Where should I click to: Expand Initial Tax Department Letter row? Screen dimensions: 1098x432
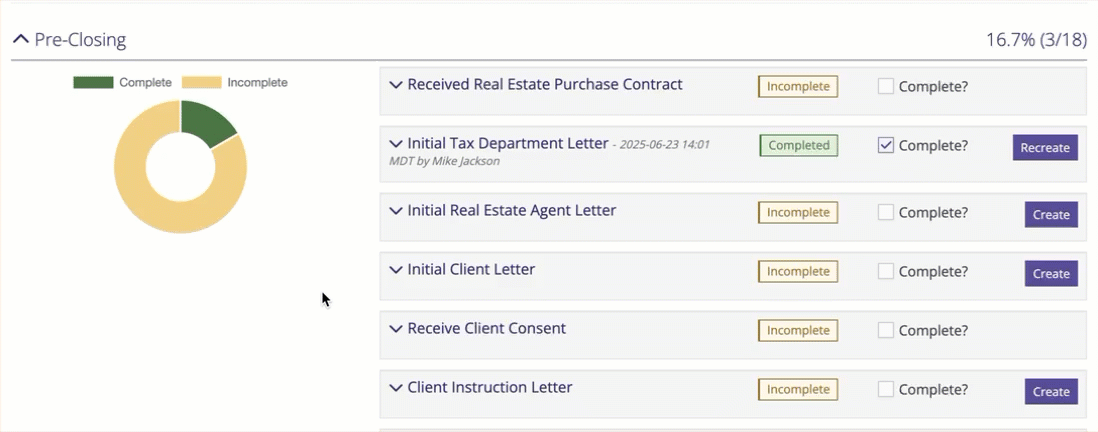click(x=395, y=144)
